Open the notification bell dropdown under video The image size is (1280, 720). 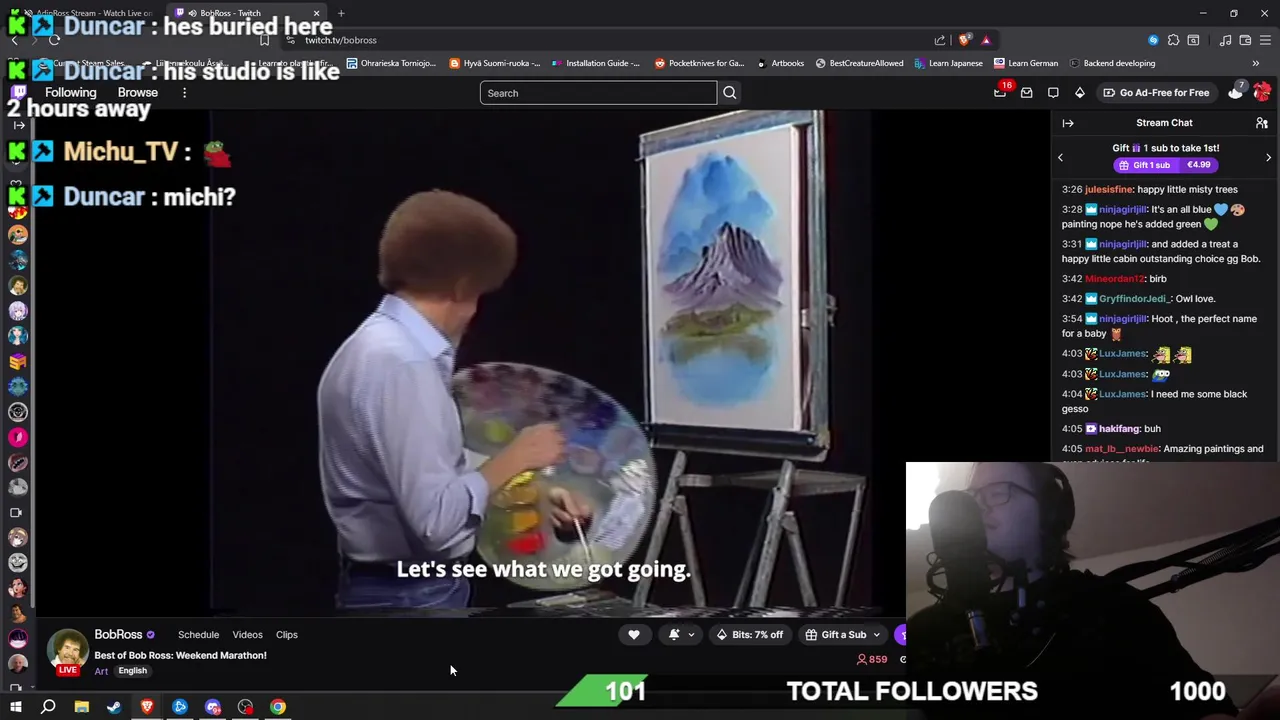(680, 634)
